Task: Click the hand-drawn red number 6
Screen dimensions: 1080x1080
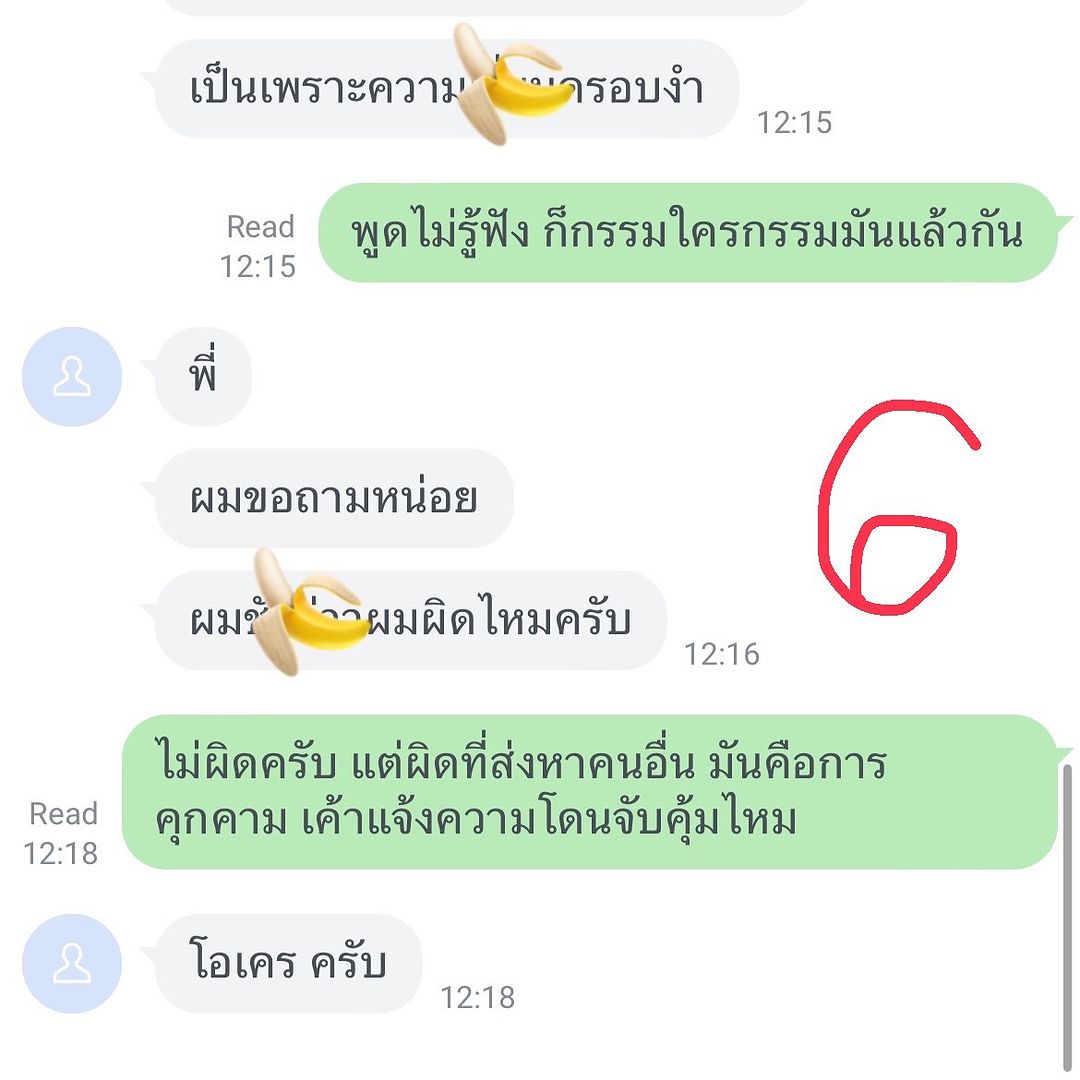Action: [897, 506]
